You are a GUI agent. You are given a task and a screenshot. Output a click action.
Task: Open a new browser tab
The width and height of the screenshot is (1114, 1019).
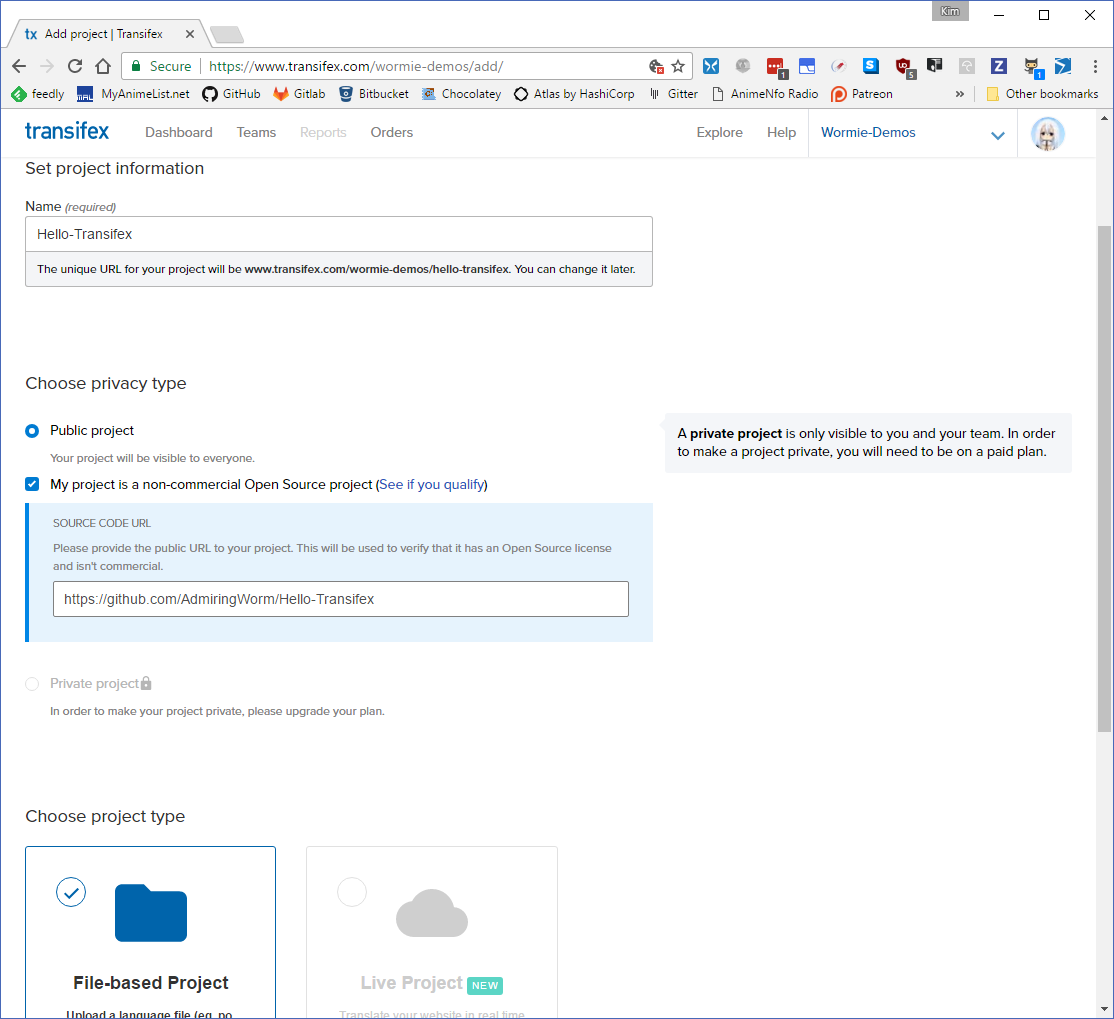(227, 34)
